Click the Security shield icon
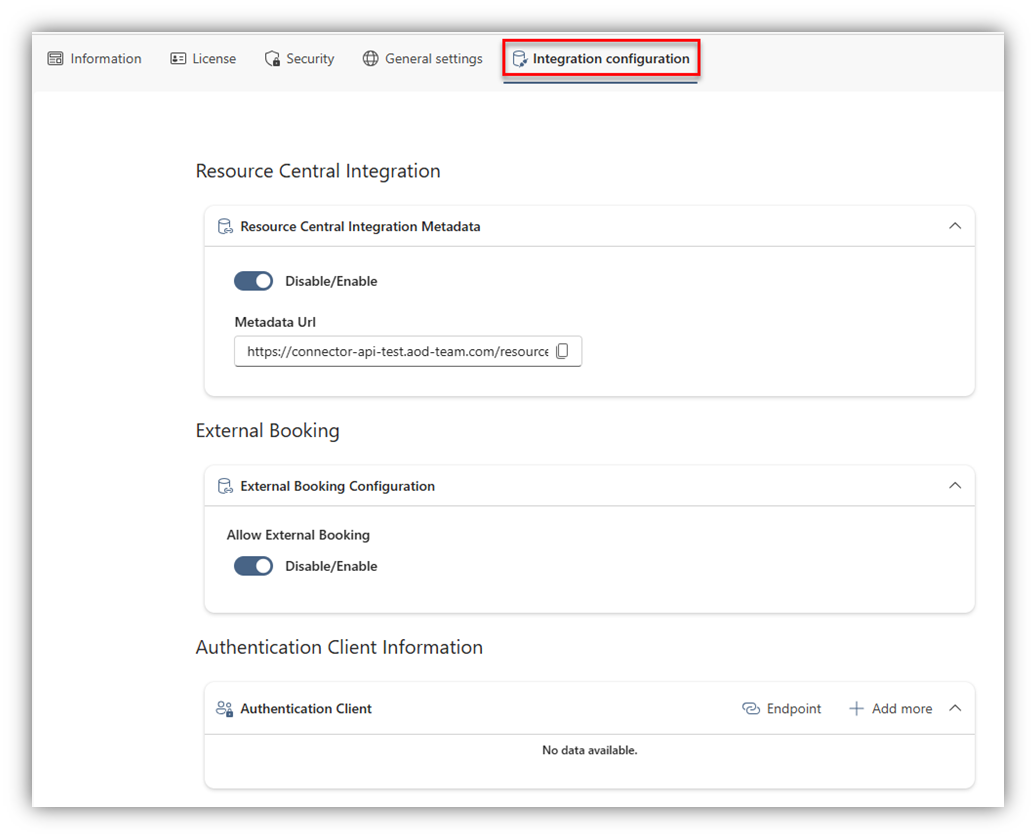 (x=272, y=59)
